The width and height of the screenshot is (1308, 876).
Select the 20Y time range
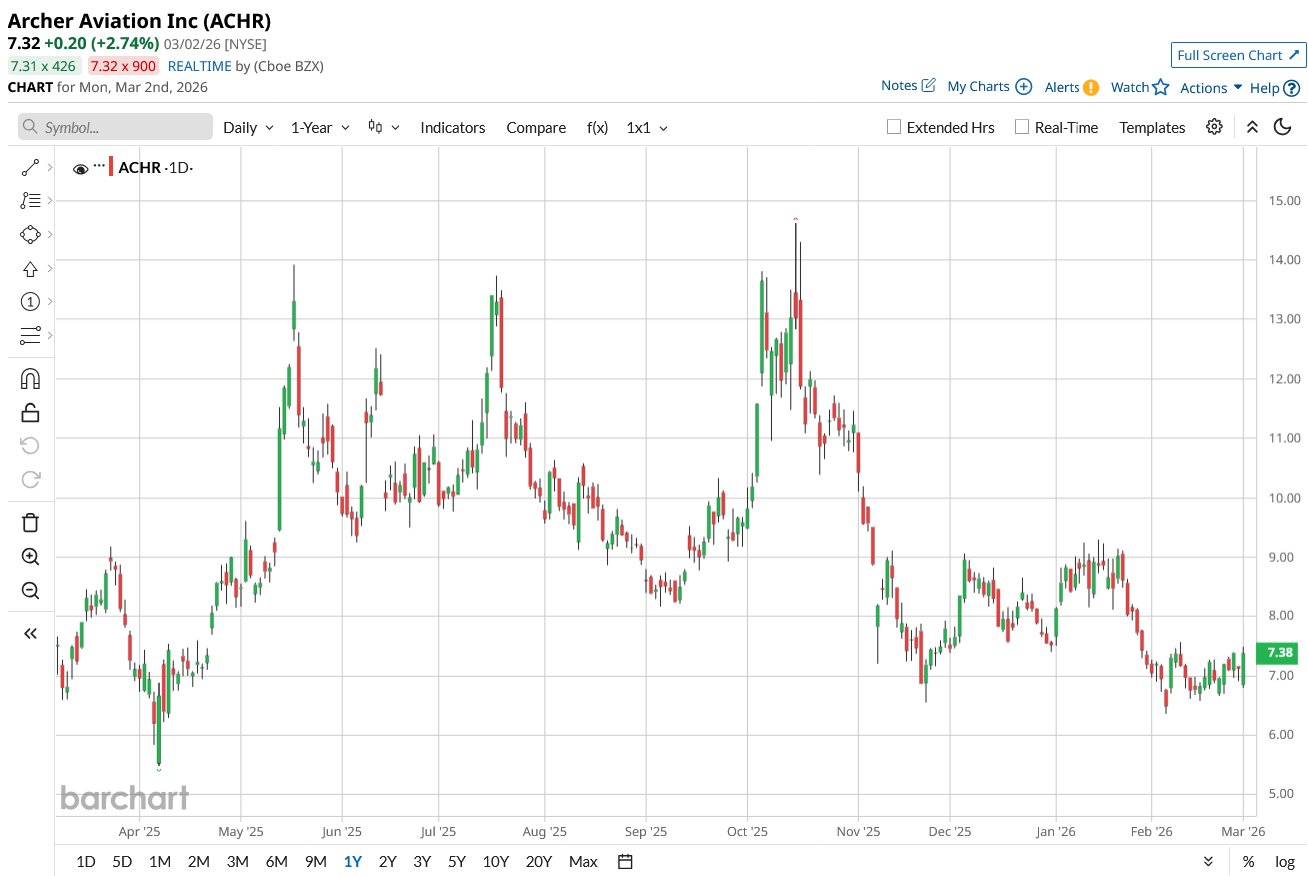pyautogui.click(x=539, y=861)
